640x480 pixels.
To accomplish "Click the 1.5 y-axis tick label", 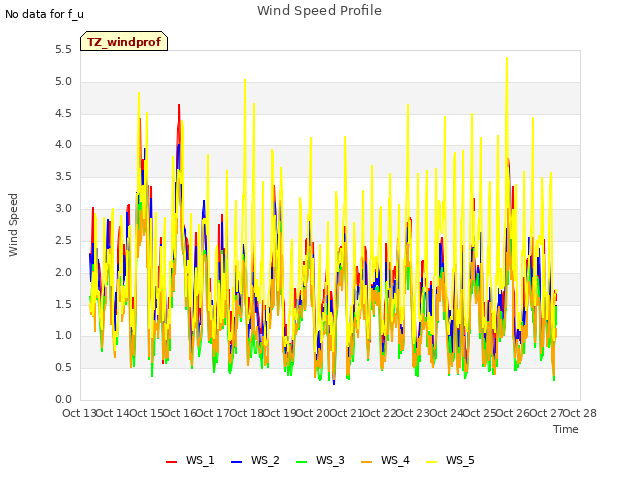I will pyautogui.click(x=63, y=304).
